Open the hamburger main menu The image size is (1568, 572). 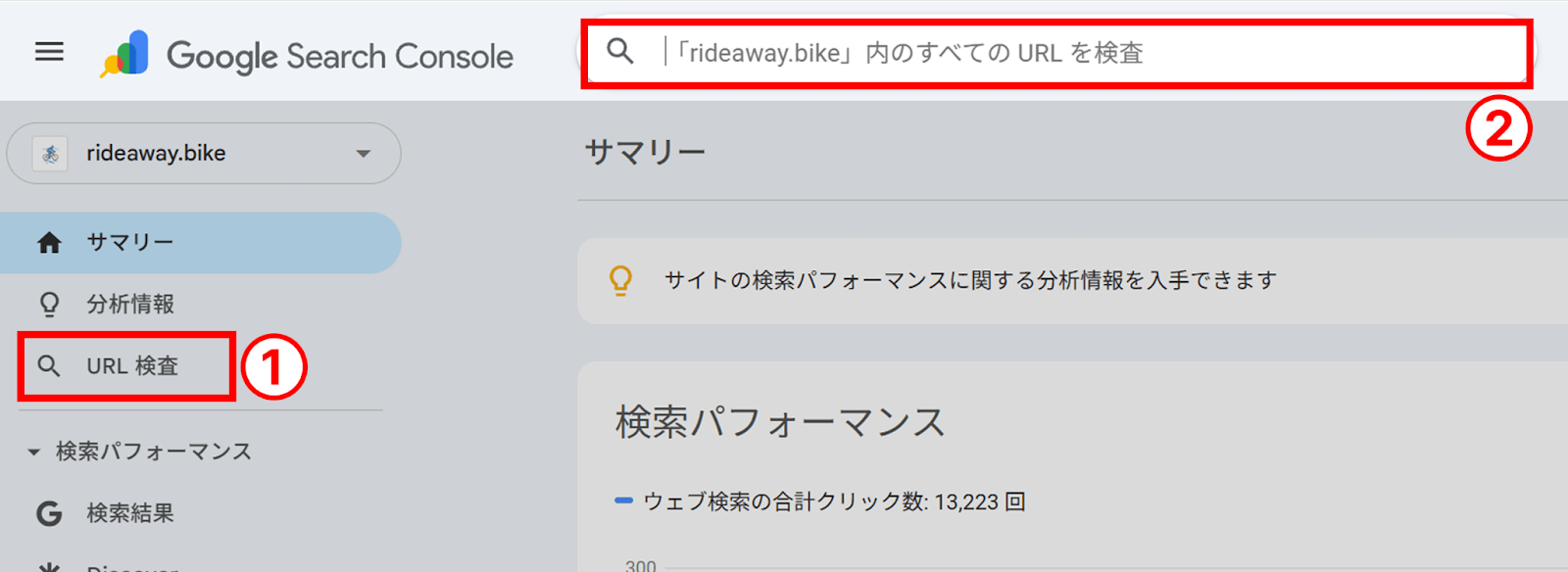pos(49,52)
